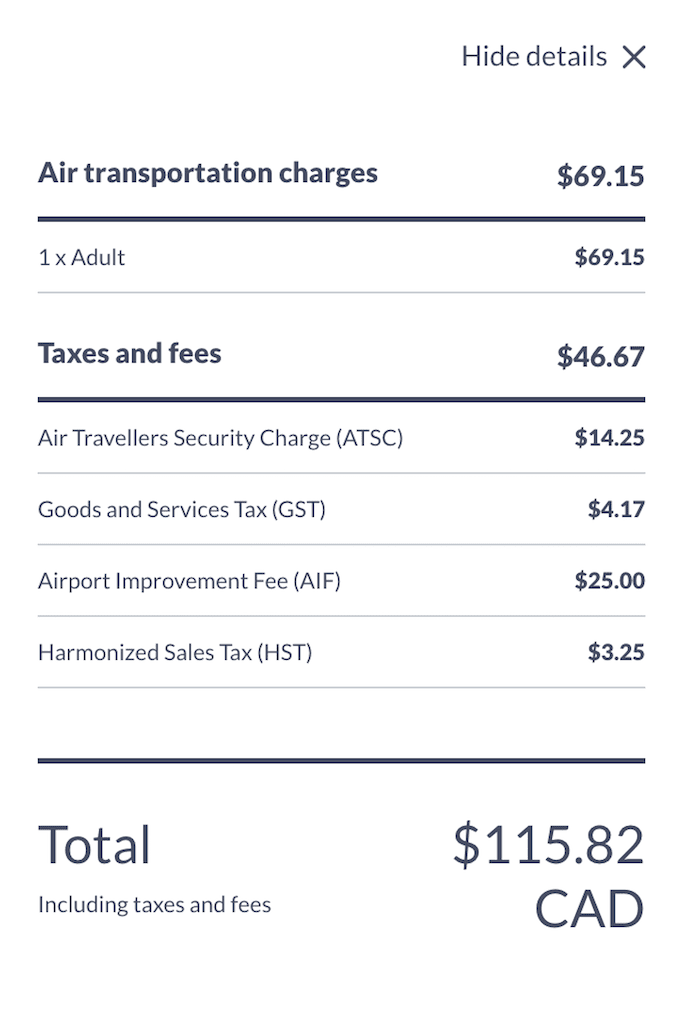Select the 1 x Adult row label
Screen dimensions: 700x1012
click(x=82, y=258)
